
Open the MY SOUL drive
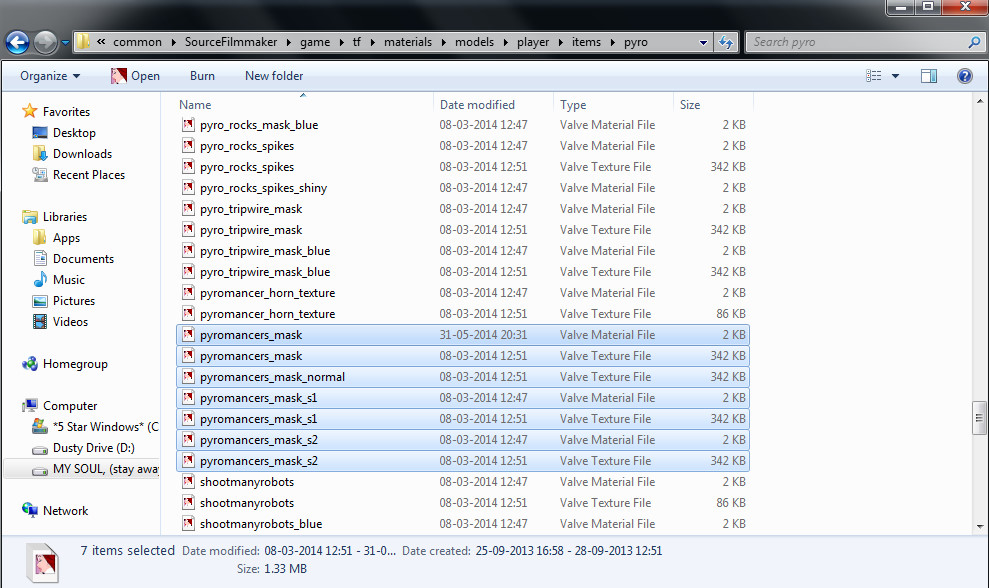click(x=105, y=469)
